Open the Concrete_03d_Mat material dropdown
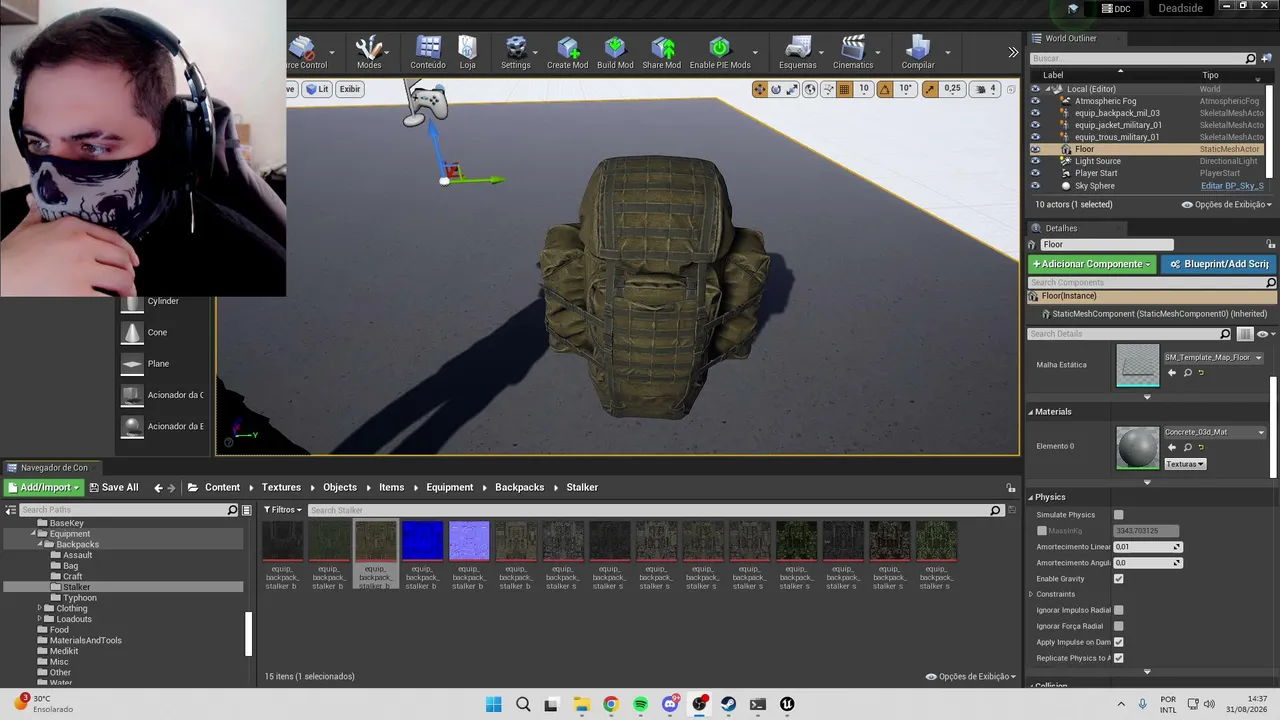This screenshot has width=1280, height=720. [1215, 432]
